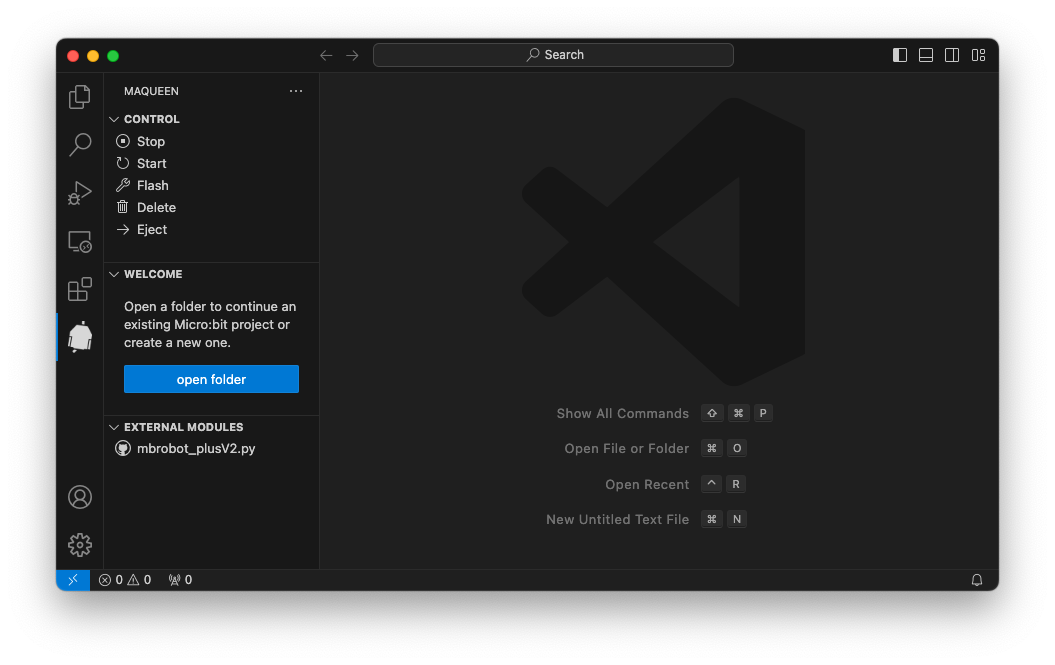Toggle the bottom panel

coord(926,55)
